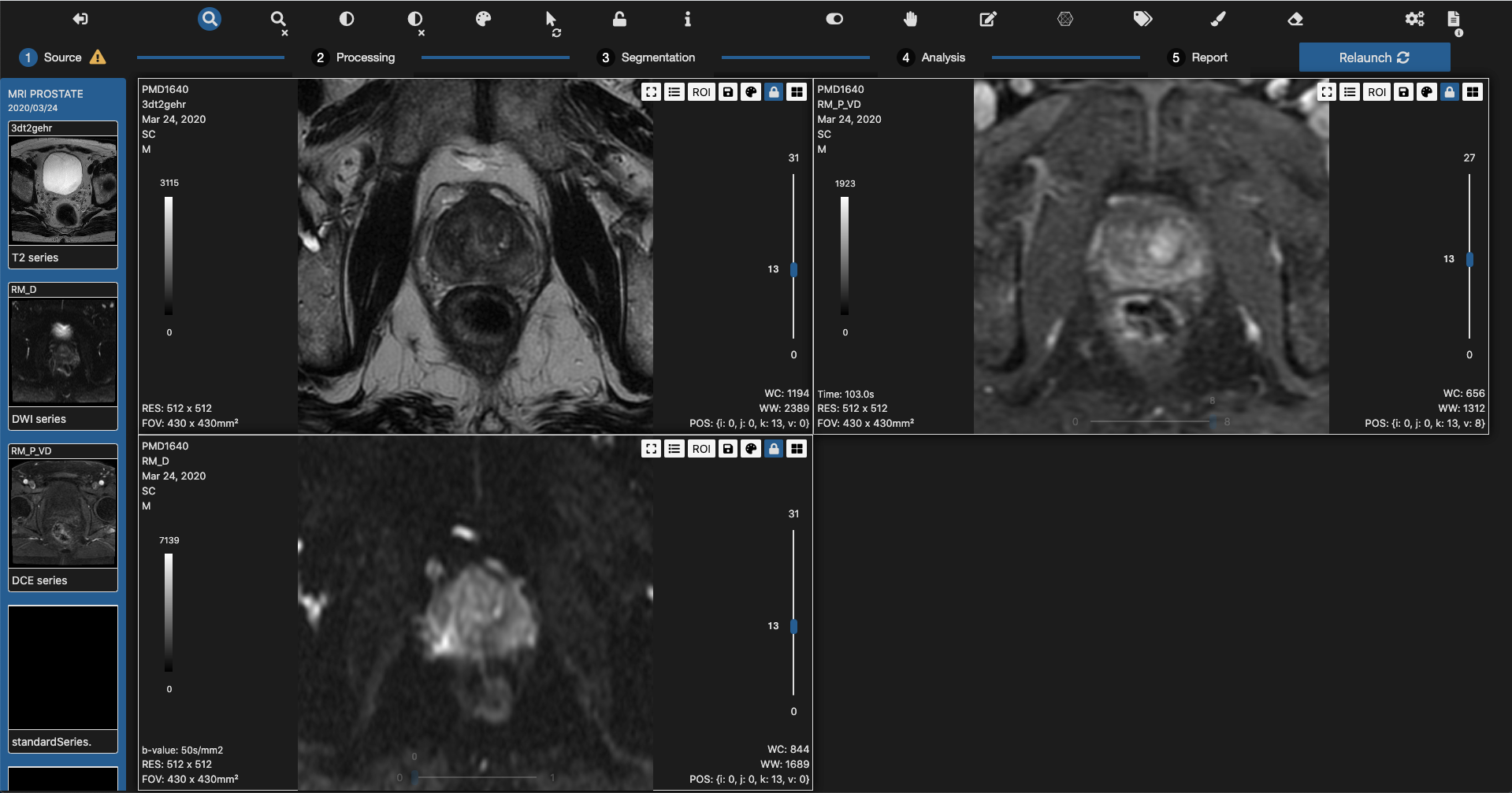Click the grid layout icon in 3dt2gehr viewport
Viewport: 1512px width, 793px height.
click(797, 92)
